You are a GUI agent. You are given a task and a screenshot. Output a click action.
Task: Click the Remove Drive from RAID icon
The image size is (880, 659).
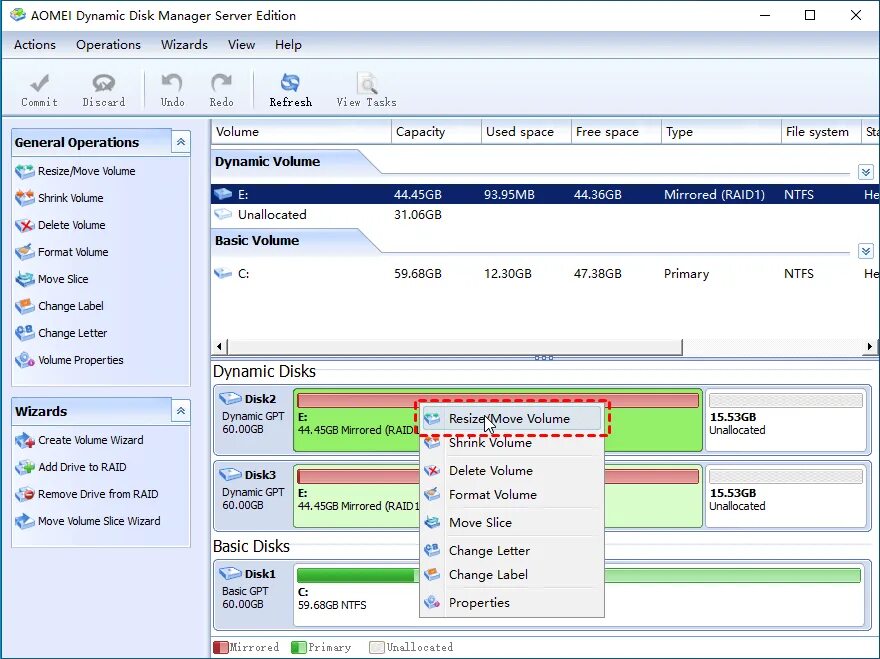25,494
